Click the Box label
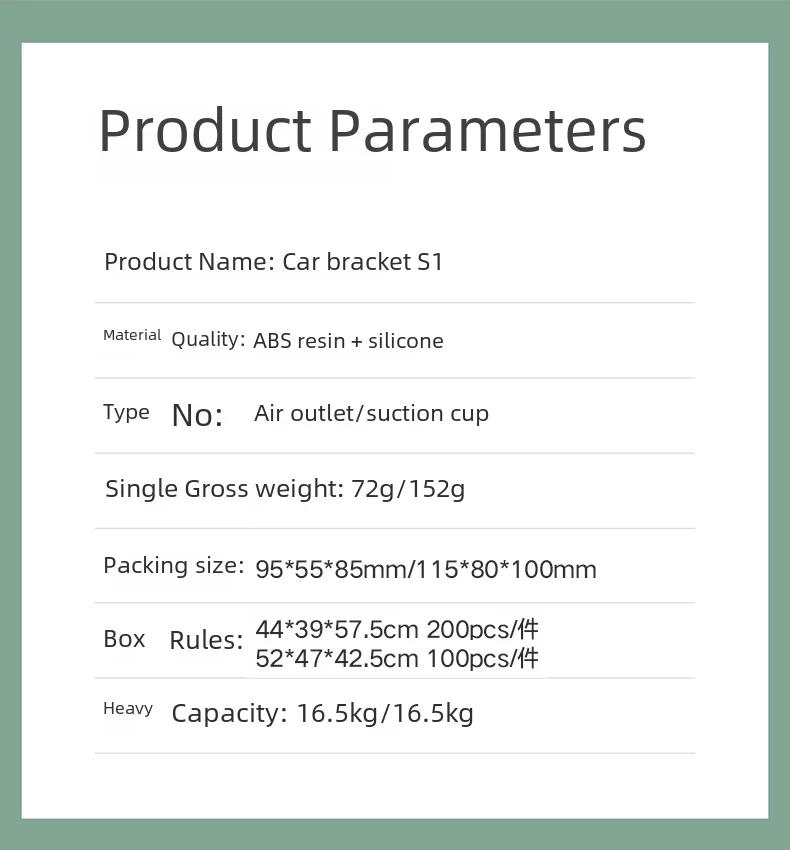The height and width of the screenshot is (850, 790). 124,639
